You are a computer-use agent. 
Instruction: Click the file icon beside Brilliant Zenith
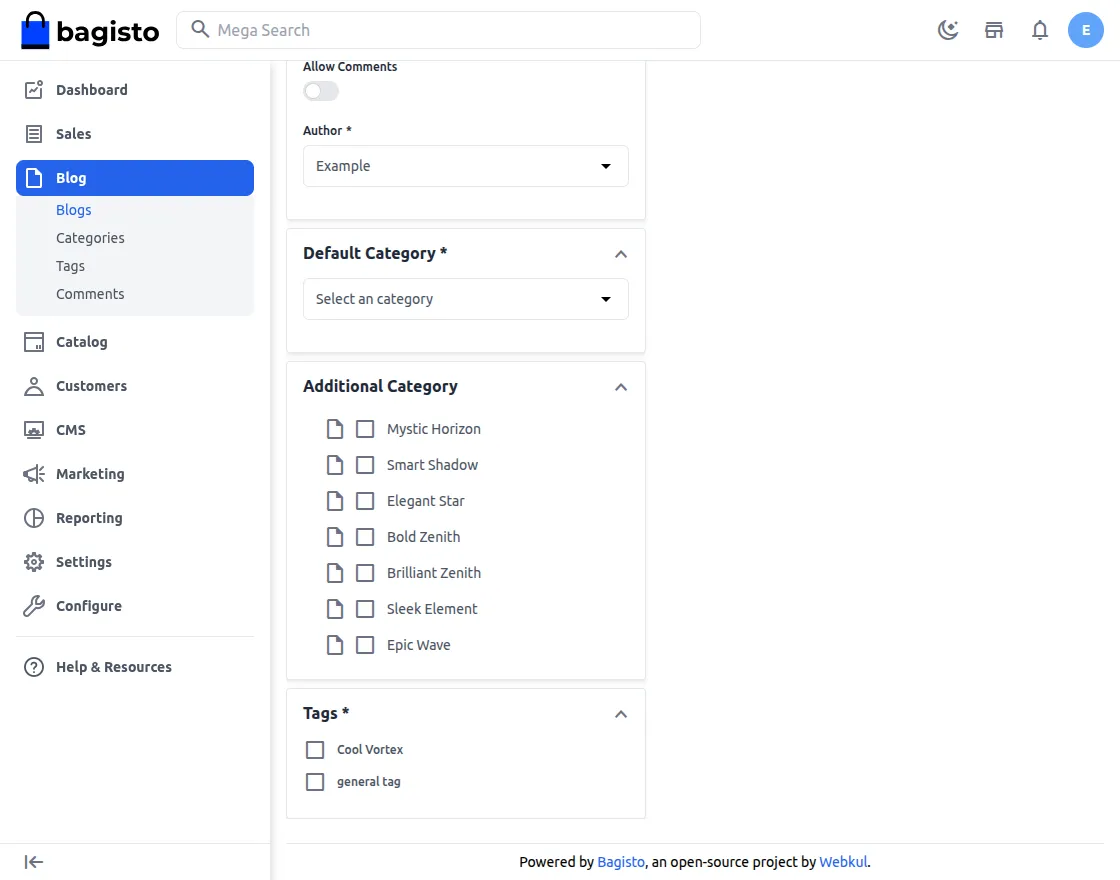335,573
